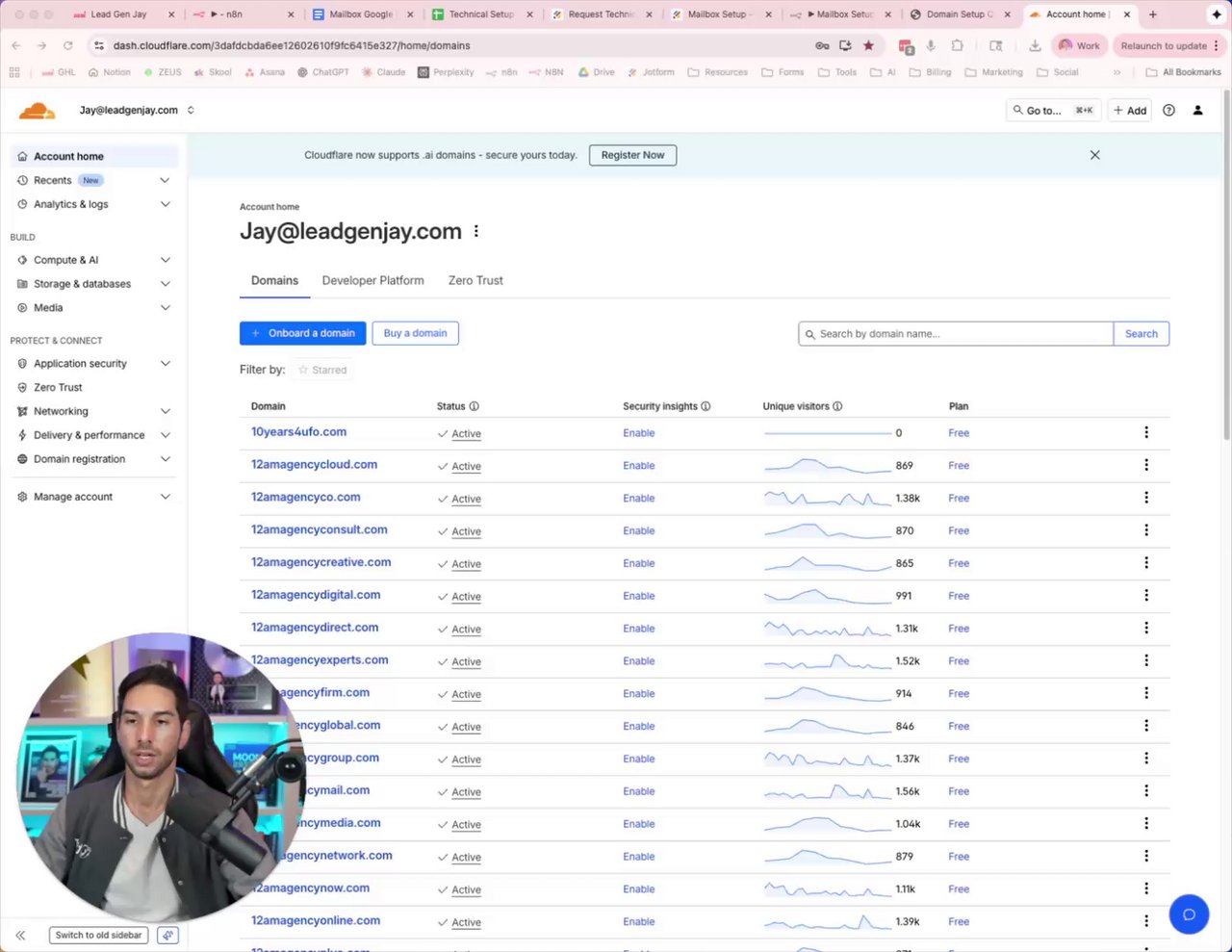The height and width of the screenshot is (952, 1232).
Task: Switch to Domain Setup browser tab
Action: (960, 14)
